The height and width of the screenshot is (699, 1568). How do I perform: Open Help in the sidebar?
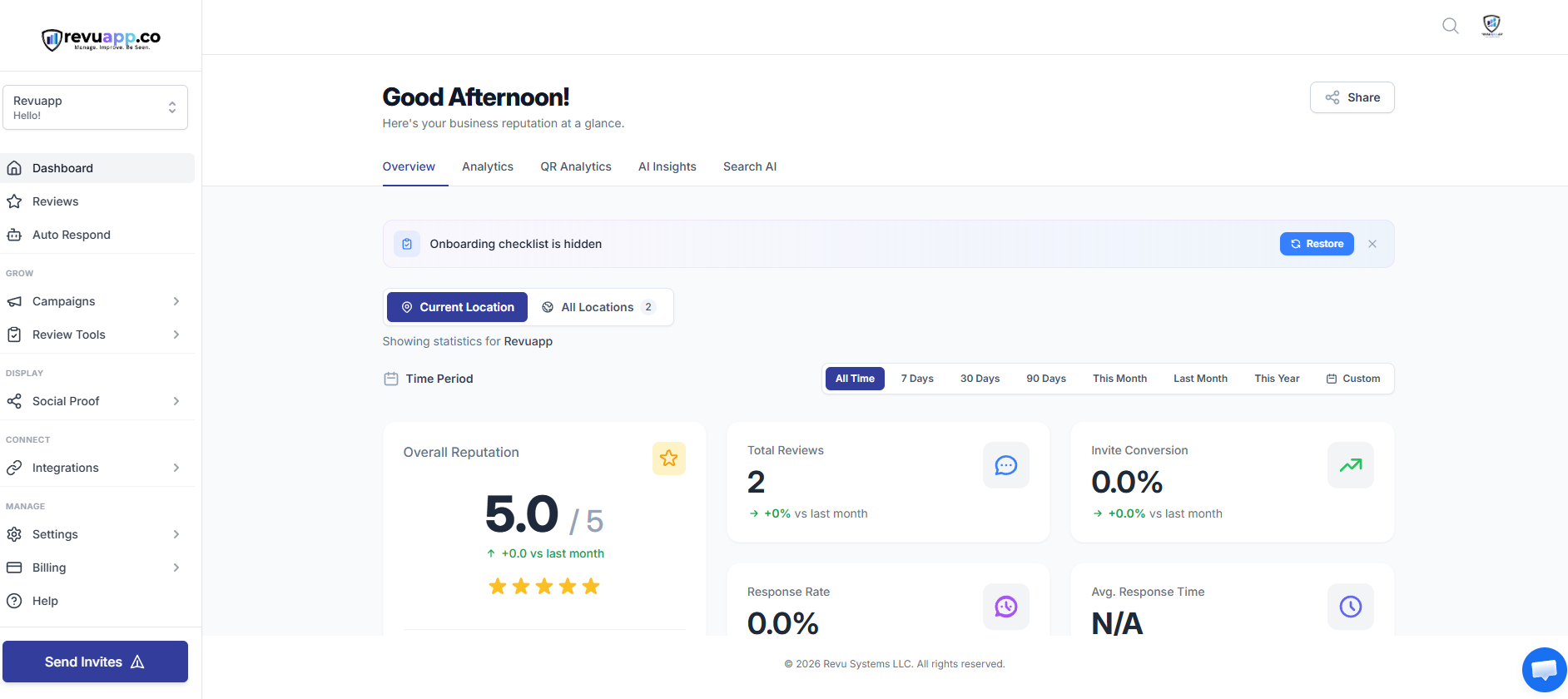(x=97, y=601)
